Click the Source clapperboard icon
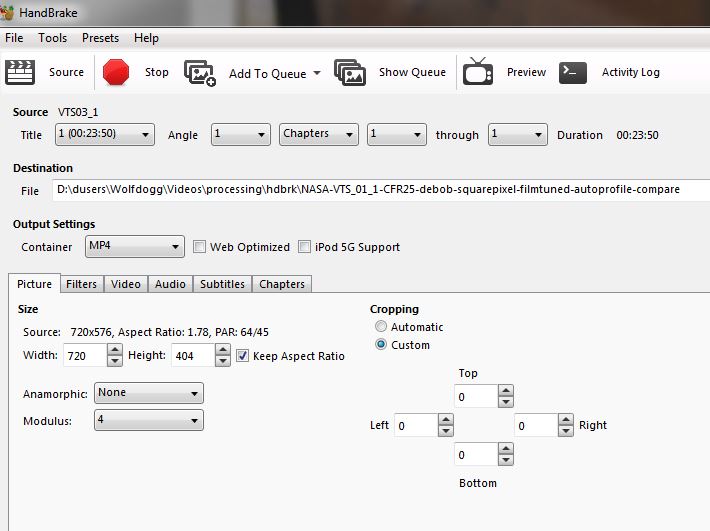The width and height of the screenshot is (710, 531). pyautogui.click(x=19, y=72)
